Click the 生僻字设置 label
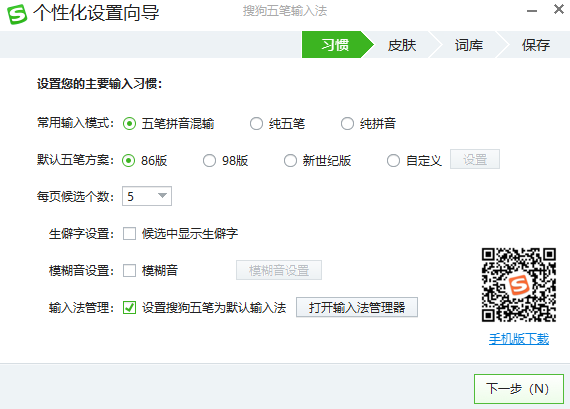This screenshot has width=570, height=409. [82, 234]
